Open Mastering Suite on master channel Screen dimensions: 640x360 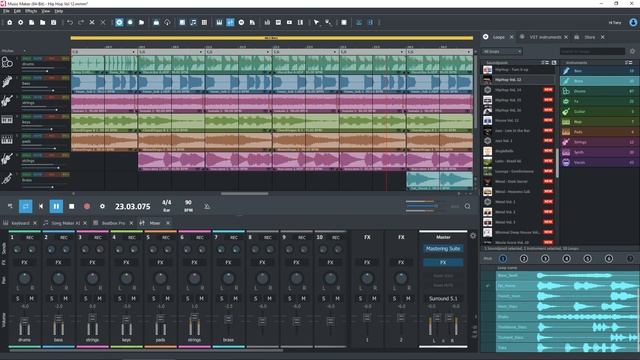[x=443, y=249]
